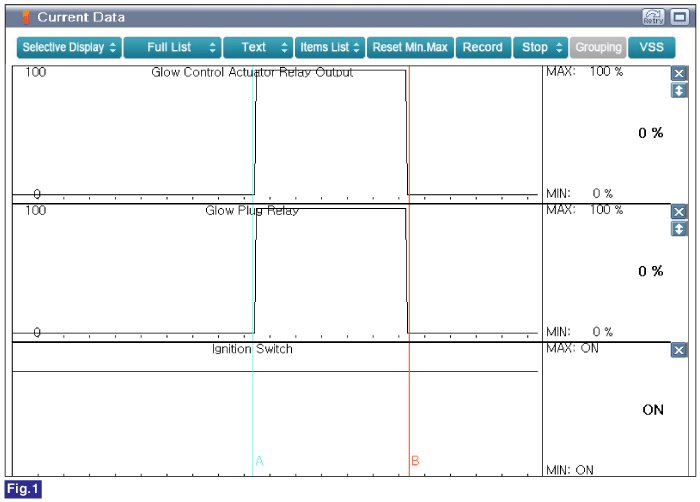This screenshot has width=700, height=502.
Task: Click the Record button
Action: click(483, 47)
